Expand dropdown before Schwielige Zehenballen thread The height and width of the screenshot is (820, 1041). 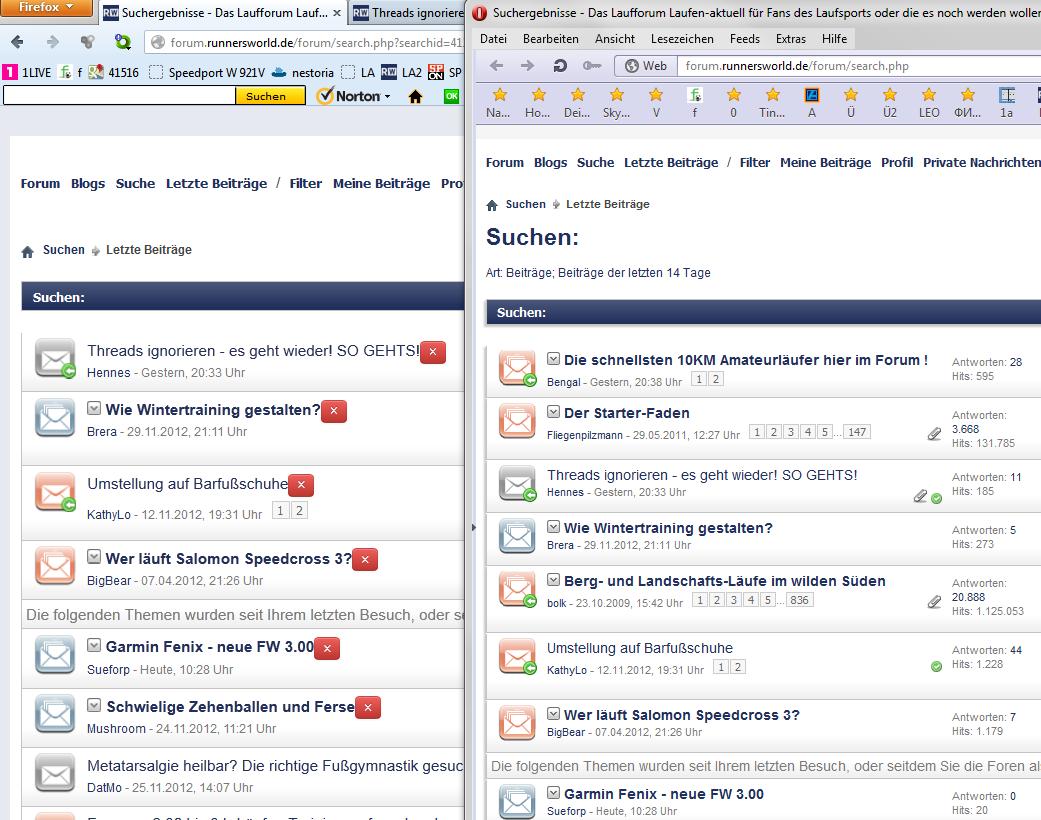(94, 705)
